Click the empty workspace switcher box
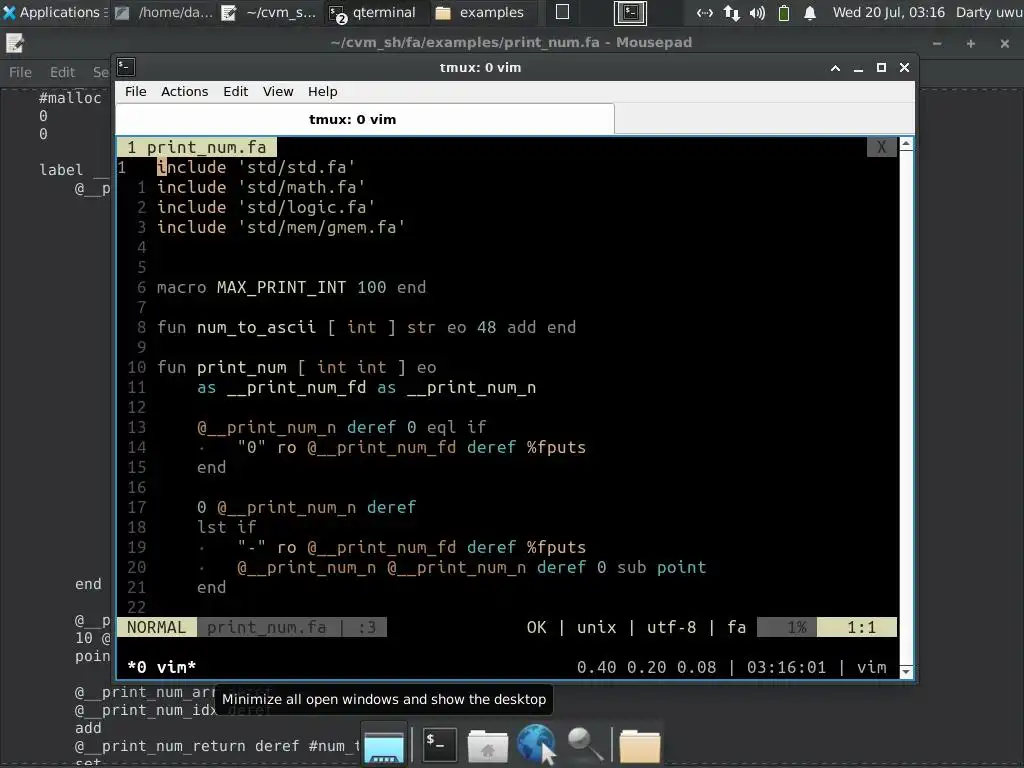 click(x=562, y=12)
